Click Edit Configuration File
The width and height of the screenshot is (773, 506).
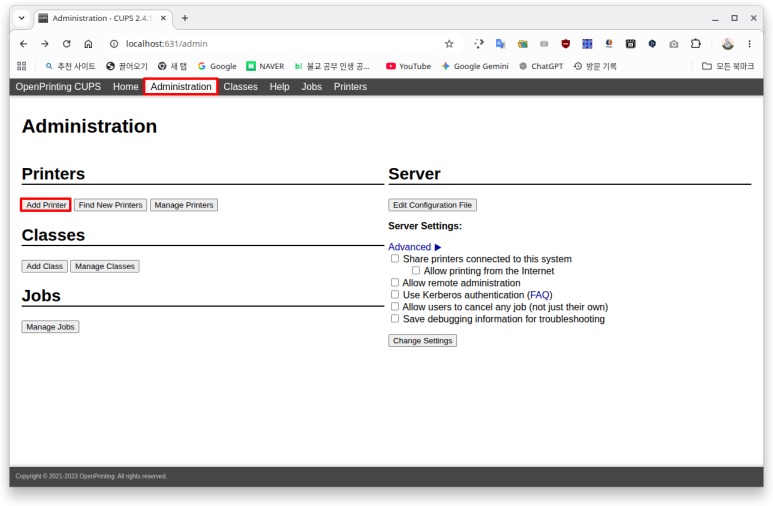click(x=432, y=205)
